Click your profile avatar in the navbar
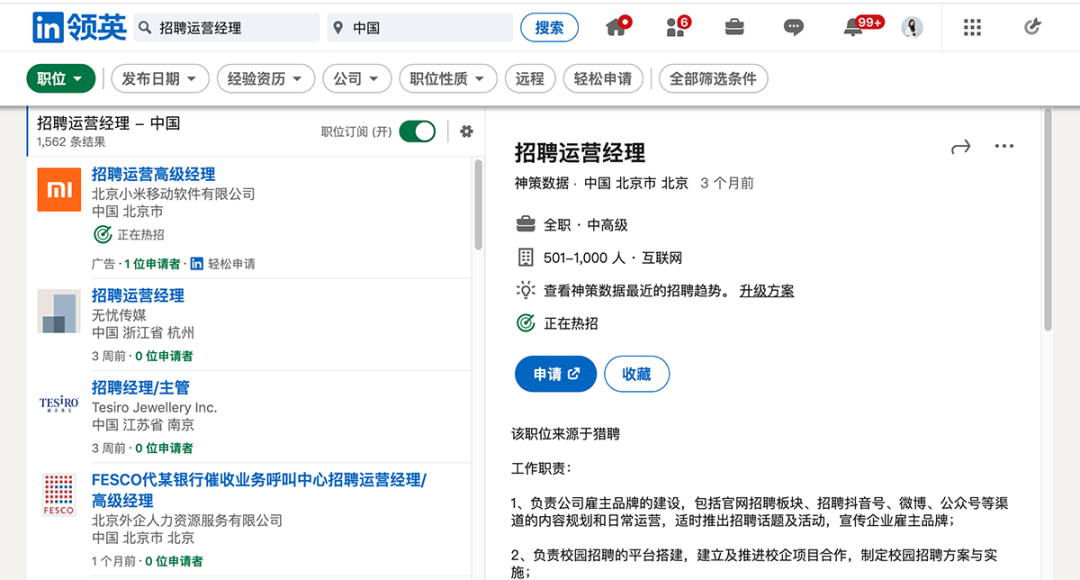This screenshot has width=1080, height=580. tap(911, 27)
